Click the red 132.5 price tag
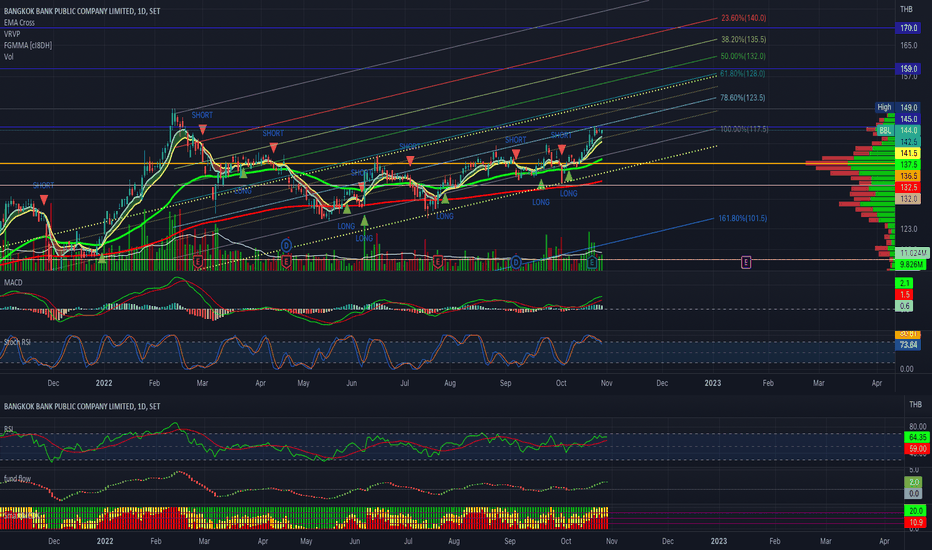This screenshot has width=932, height=550. pyautogui.click(x=908, y=187)
